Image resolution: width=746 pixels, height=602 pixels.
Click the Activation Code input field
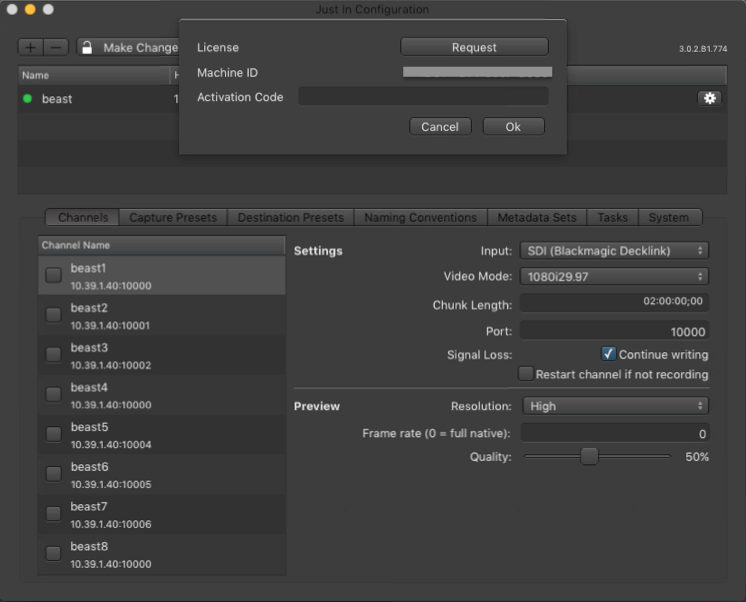423,97
